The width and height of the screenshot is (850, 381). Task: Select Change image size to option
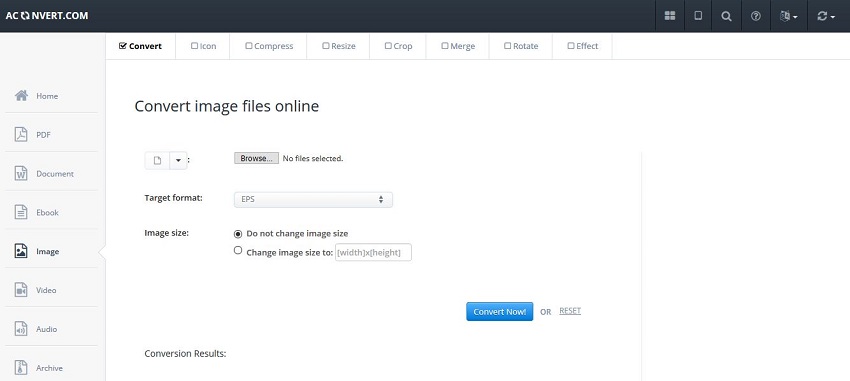237,250
